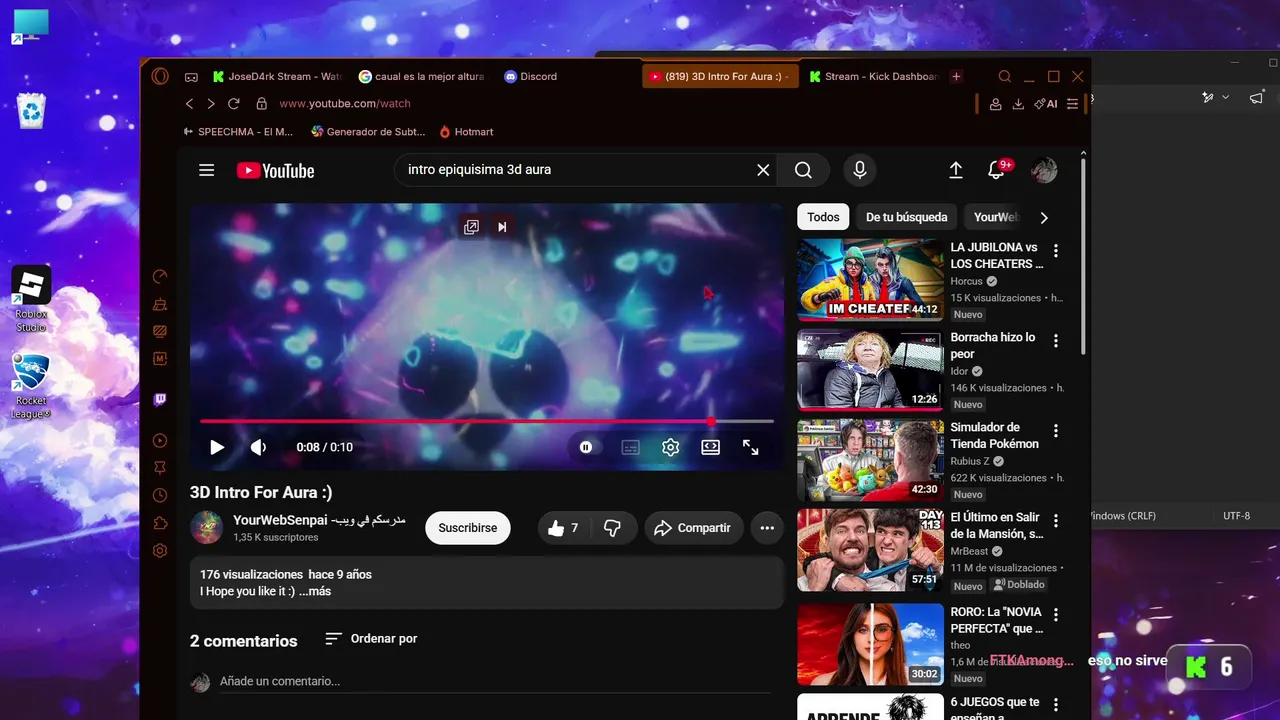Open the SPEECHMA bookmark
Image resolution: width=1280 pixels, height=720 pixels.
(x=239, y=132)
